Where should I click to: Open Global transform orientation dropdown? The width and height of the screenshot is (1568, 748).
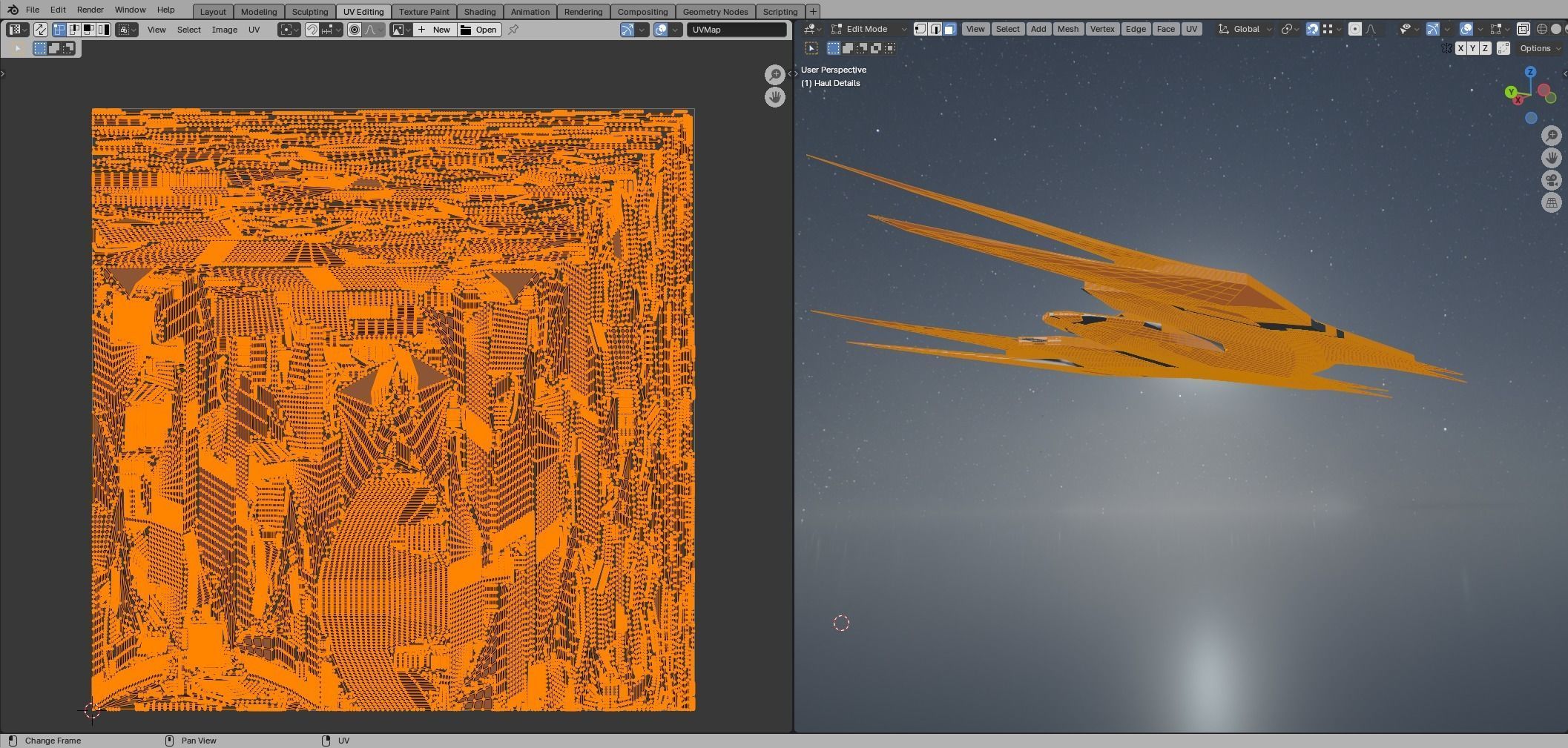(1245, 29)
